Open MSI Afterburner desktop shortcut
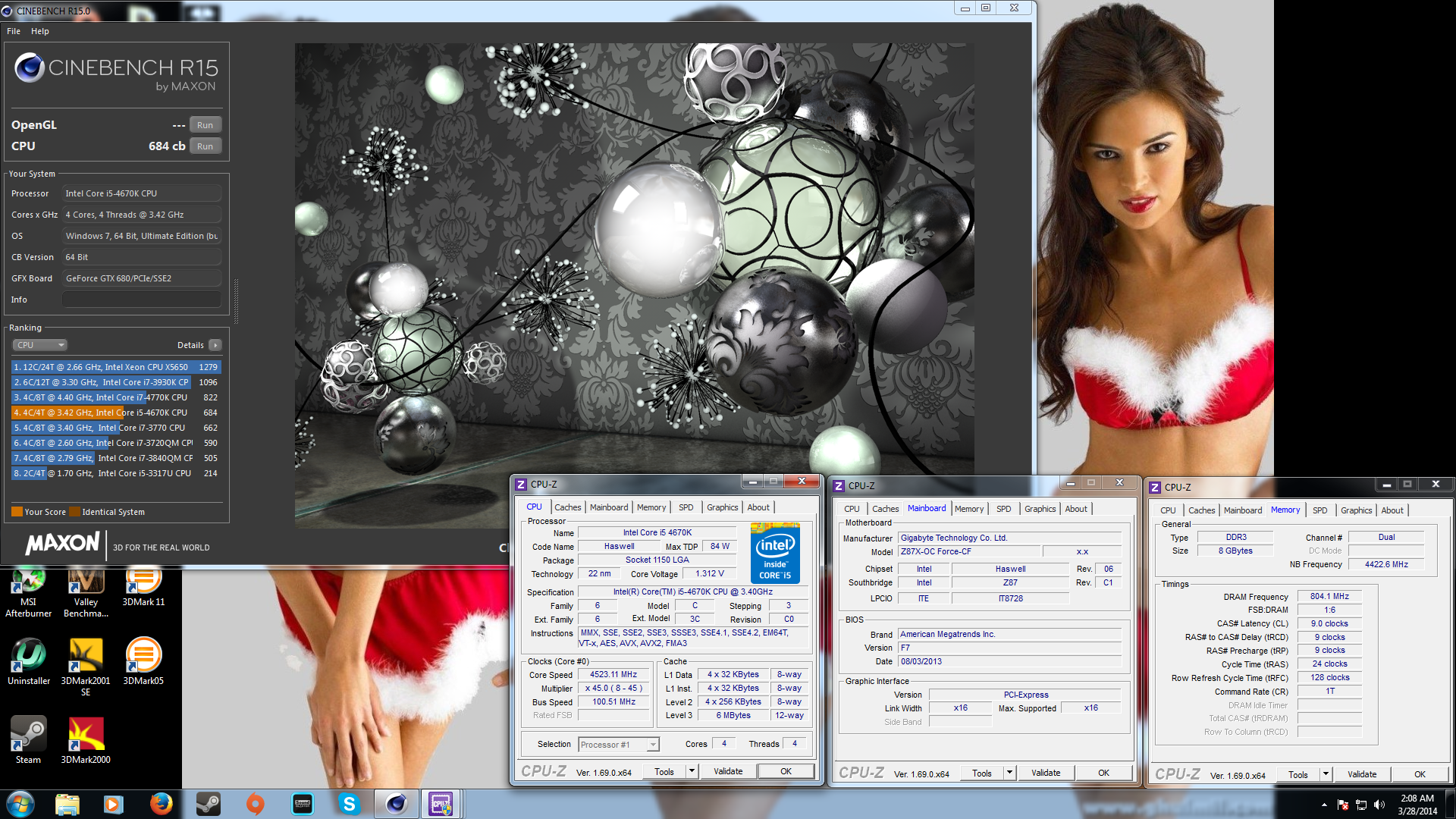Image resolution: width=1456 pixels, height=819 pixels. (29, 592)
